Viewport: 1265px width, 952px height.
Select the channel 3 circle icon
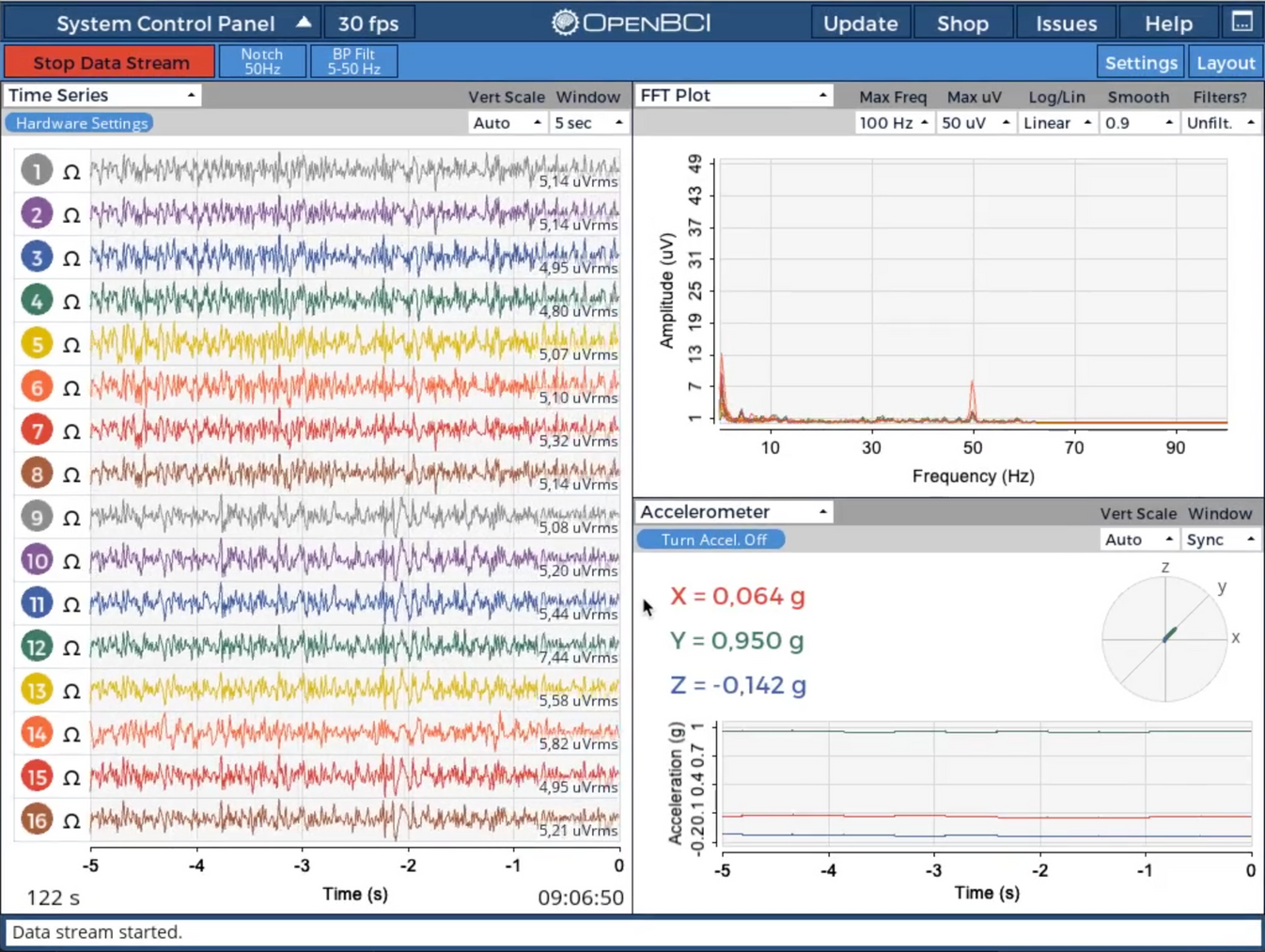(x=37, y=257)
